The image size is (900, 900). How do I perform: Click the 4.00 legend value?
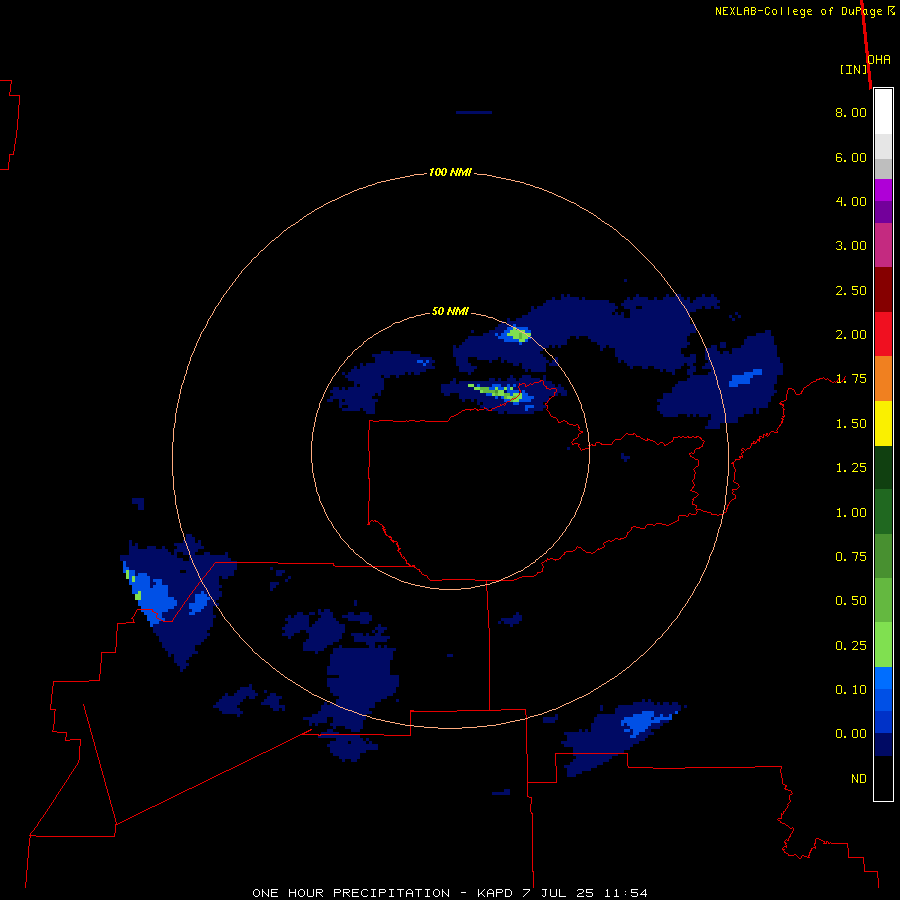click(851, 201)
